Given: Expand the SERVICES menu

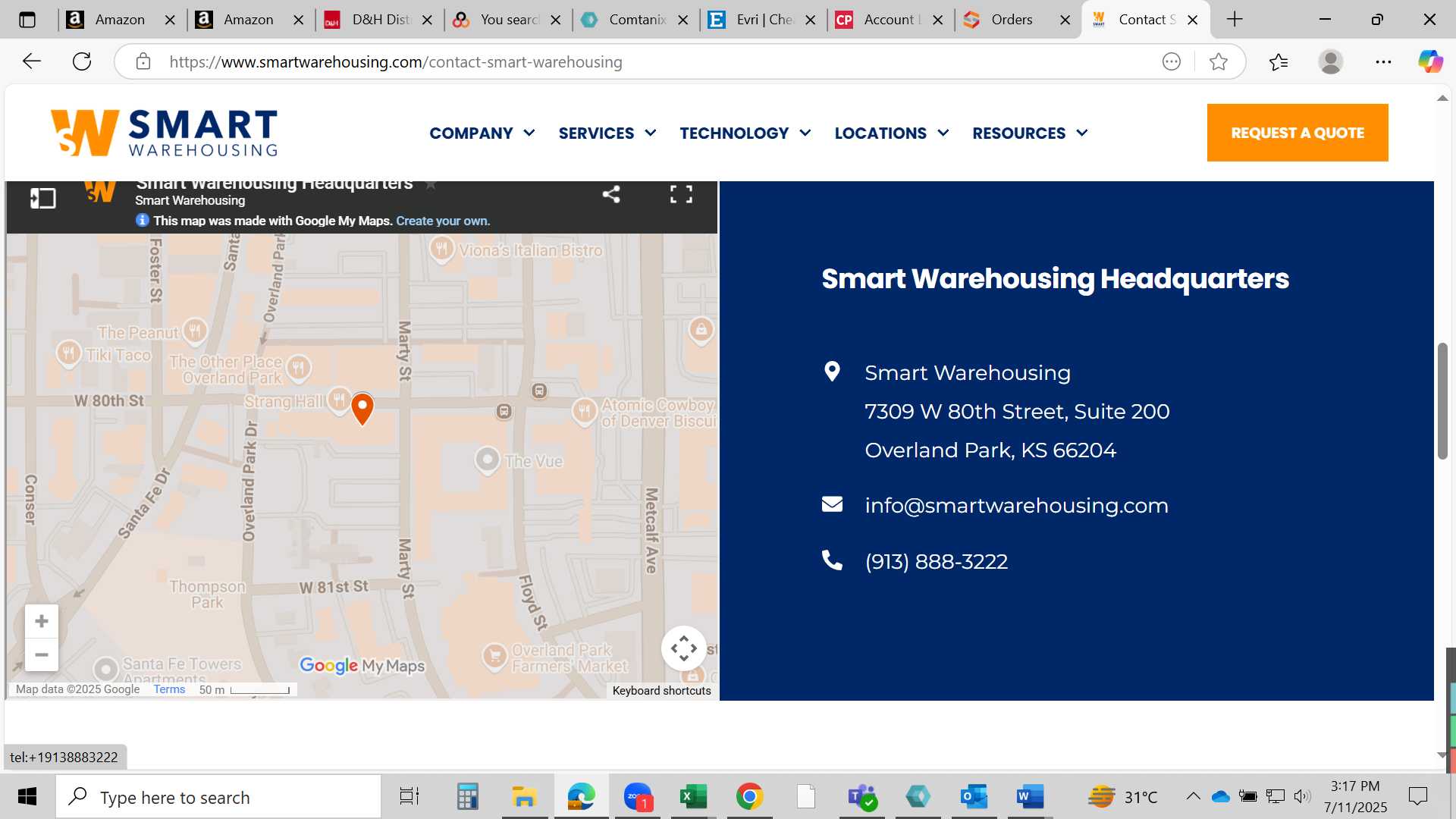Looking at the screenshot, I should [607, 133].
